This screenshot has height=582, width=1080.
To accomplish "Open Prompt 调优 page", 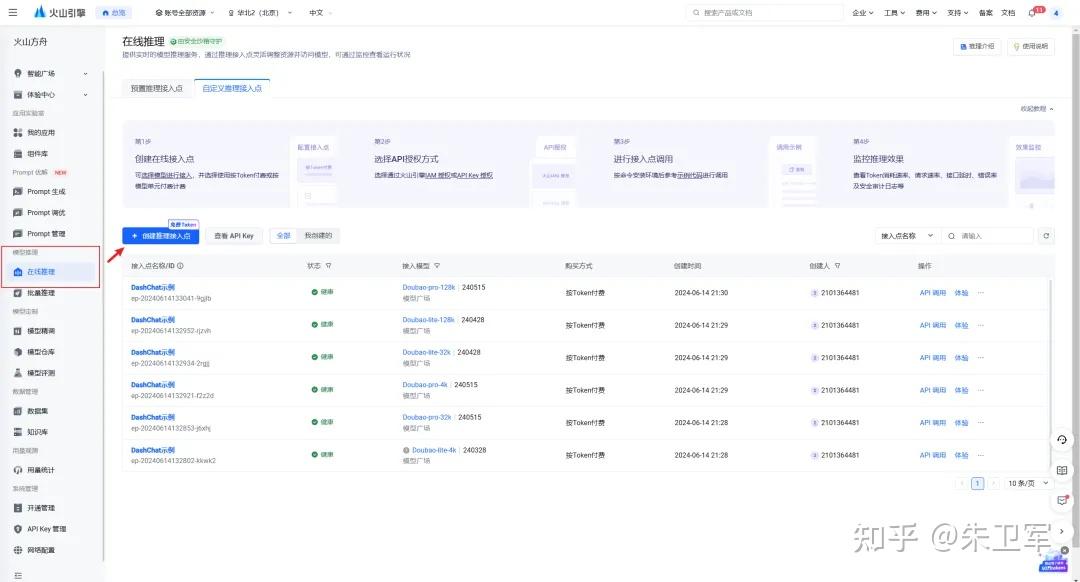I will click(x=51, y=212).
